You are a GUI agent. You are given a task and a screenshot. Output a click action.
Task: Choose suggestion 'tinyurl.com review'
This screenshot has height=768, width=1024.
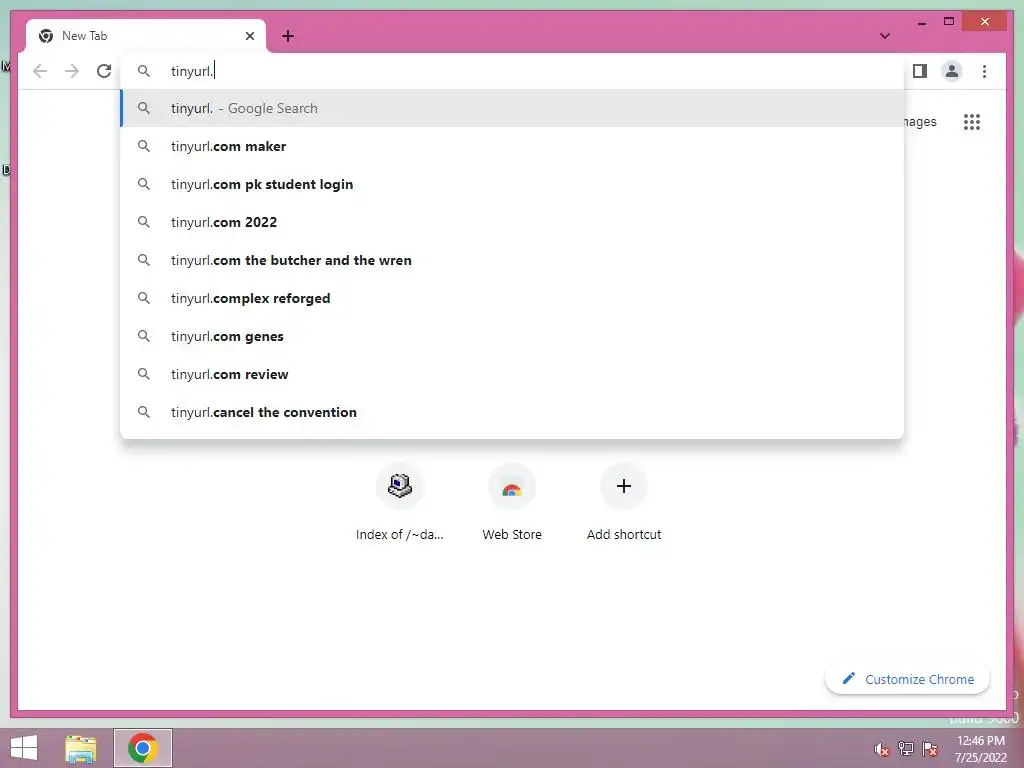click(x=513, y=374)
